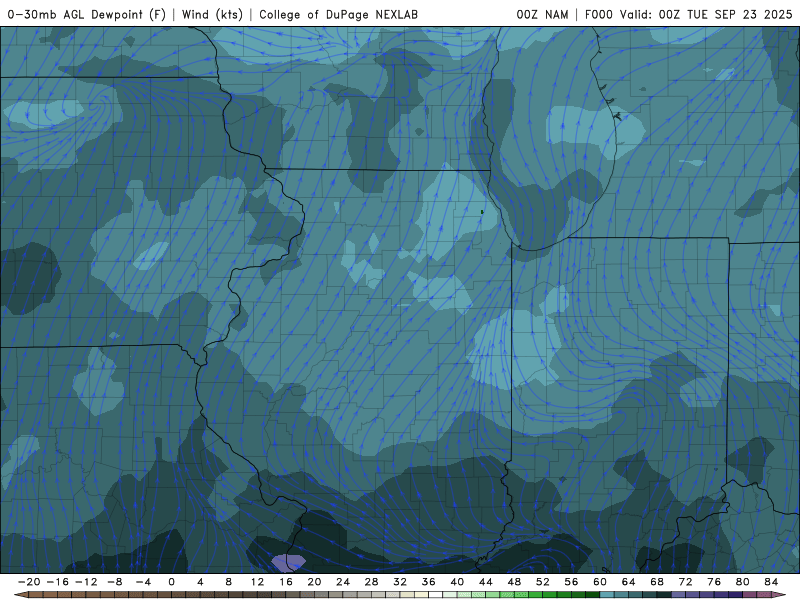This screenshot has height=600, width=800.
Task: Click 'College of DuPage NEXLAB' text
Action: click(338, 14)
